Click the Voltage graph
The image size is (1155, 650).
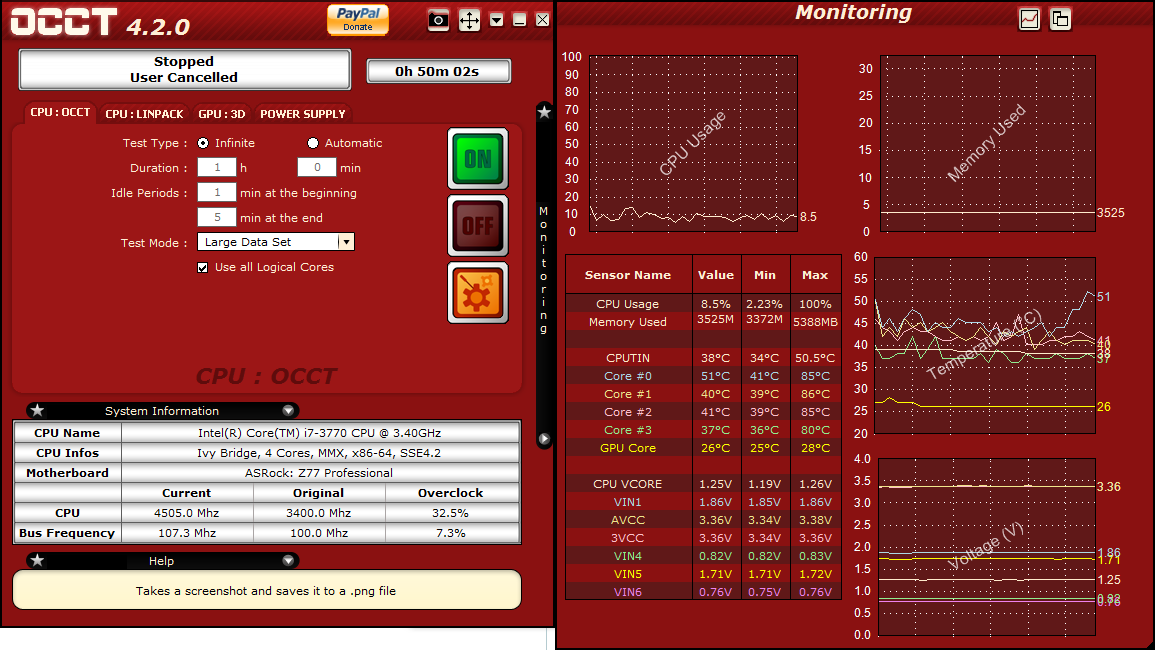[x=987, y=547]
